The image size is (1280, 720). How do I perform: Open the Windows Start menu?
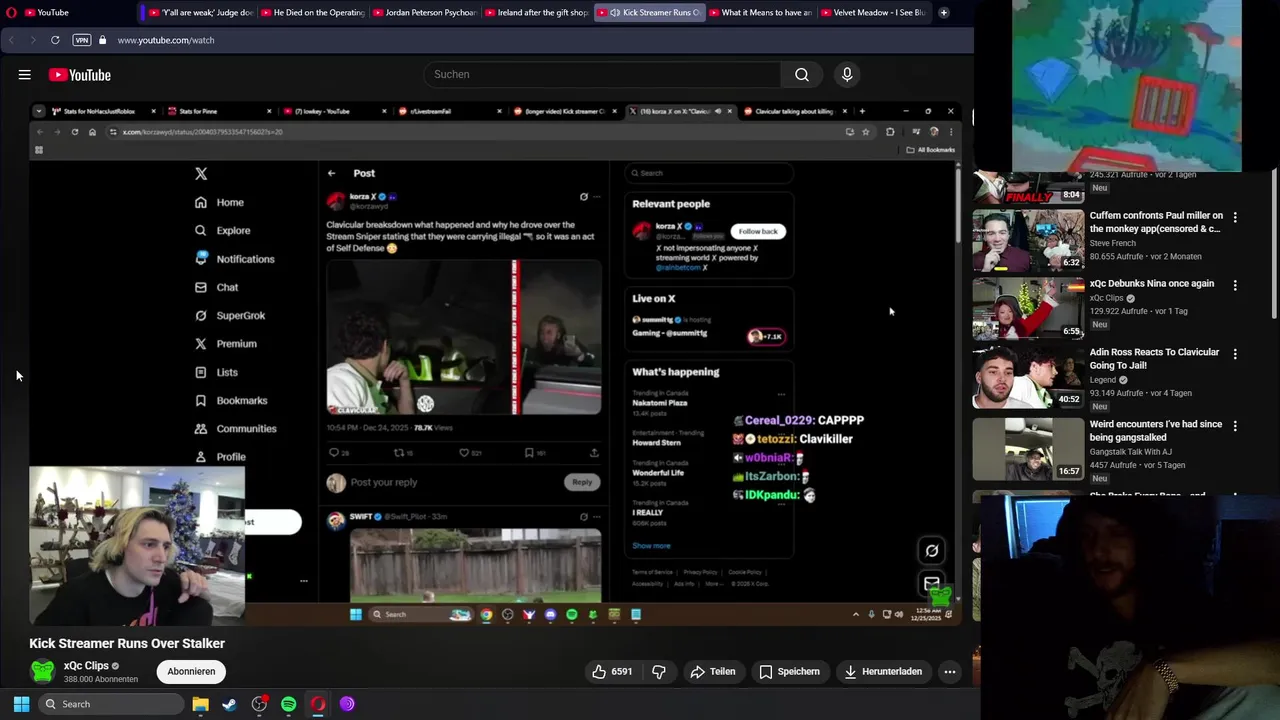(x=21, y=704)
